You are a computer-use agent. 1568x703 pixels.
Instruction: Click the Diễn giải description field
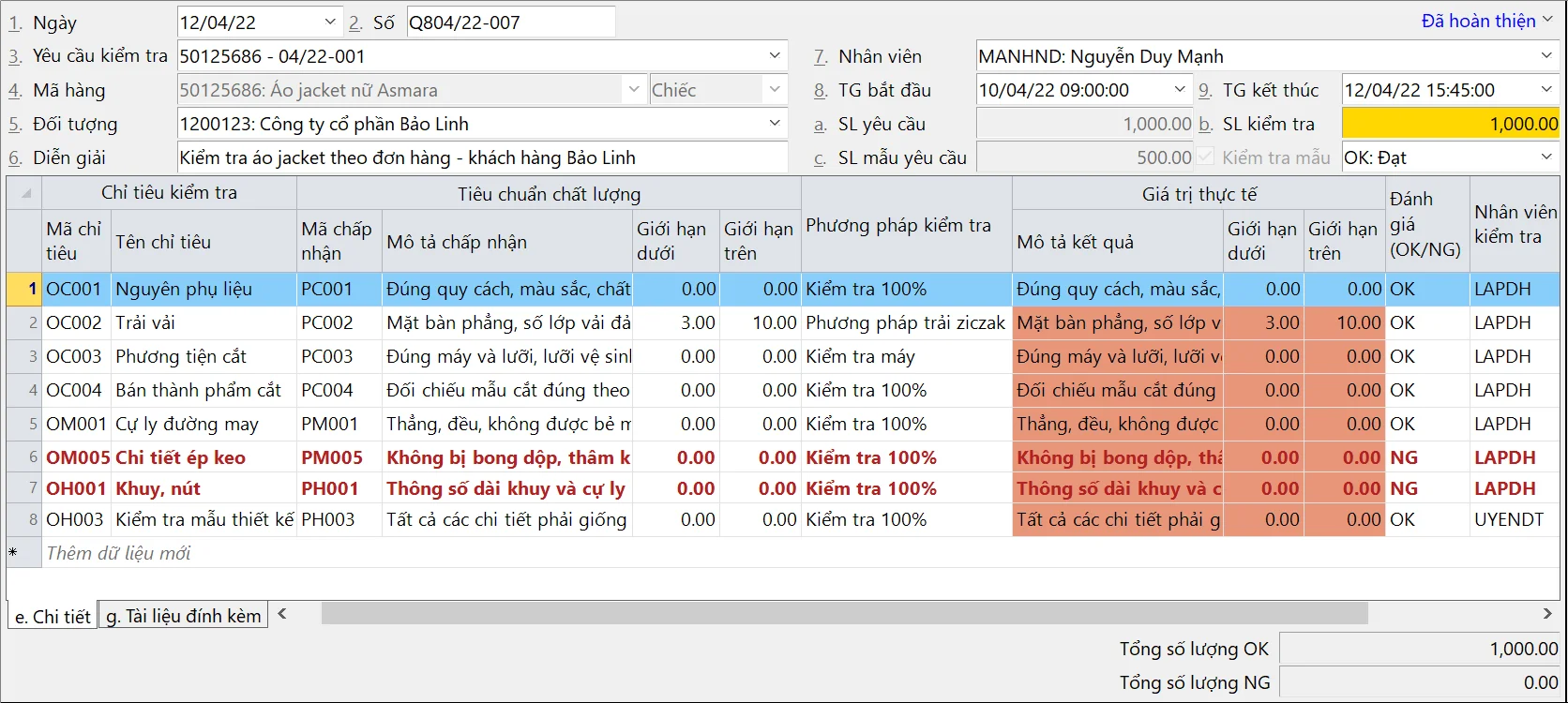coord(481,157)
